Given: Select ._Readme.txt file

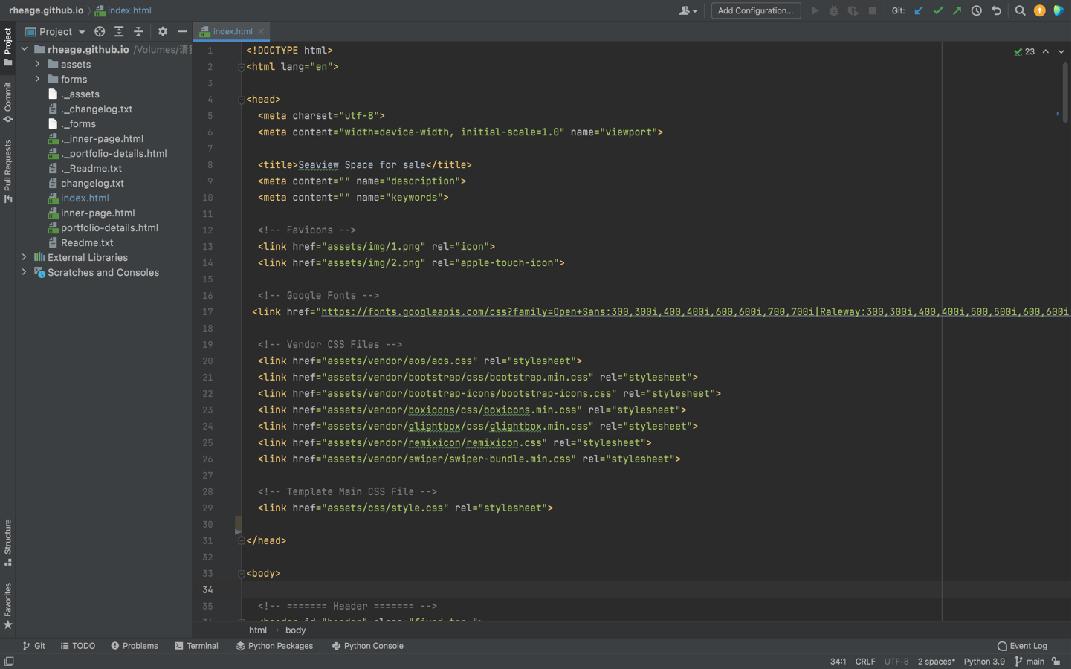Looking at the screenshot, I should coord(85,169).
